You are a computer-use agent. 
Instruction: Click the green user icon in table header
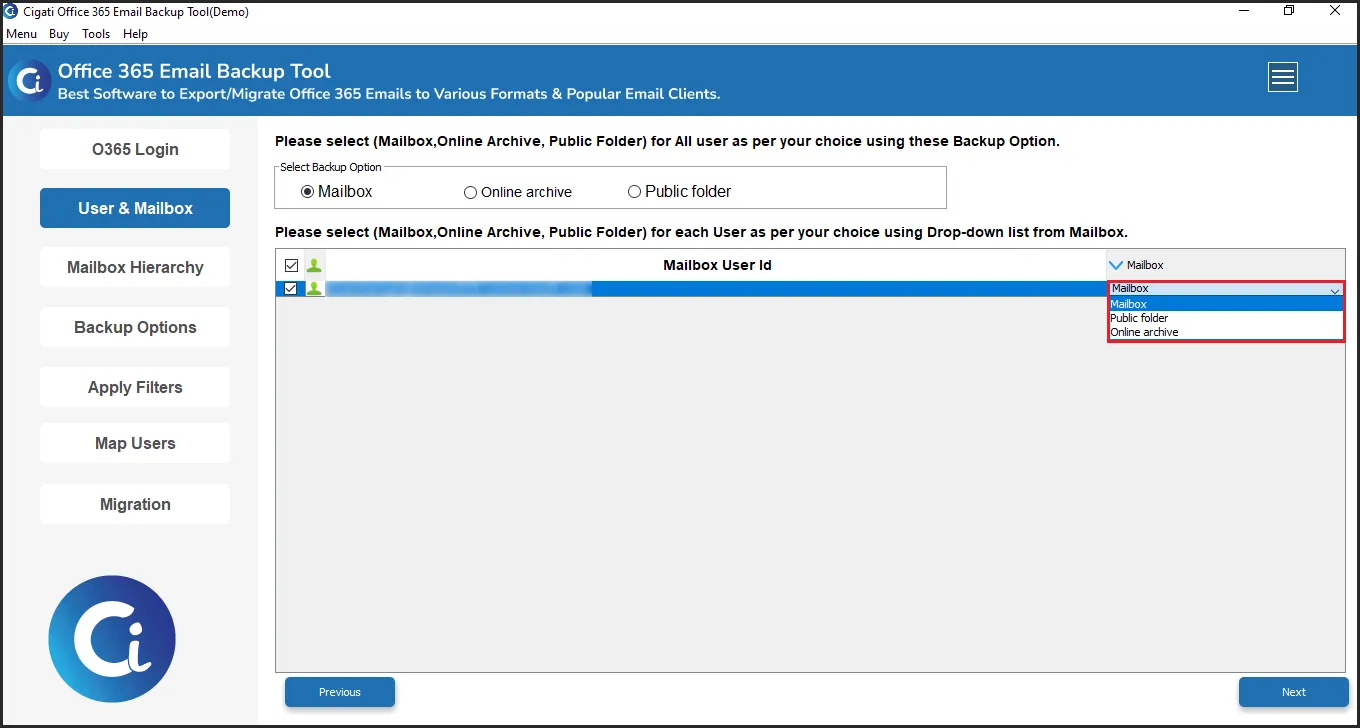click(314, 265)
